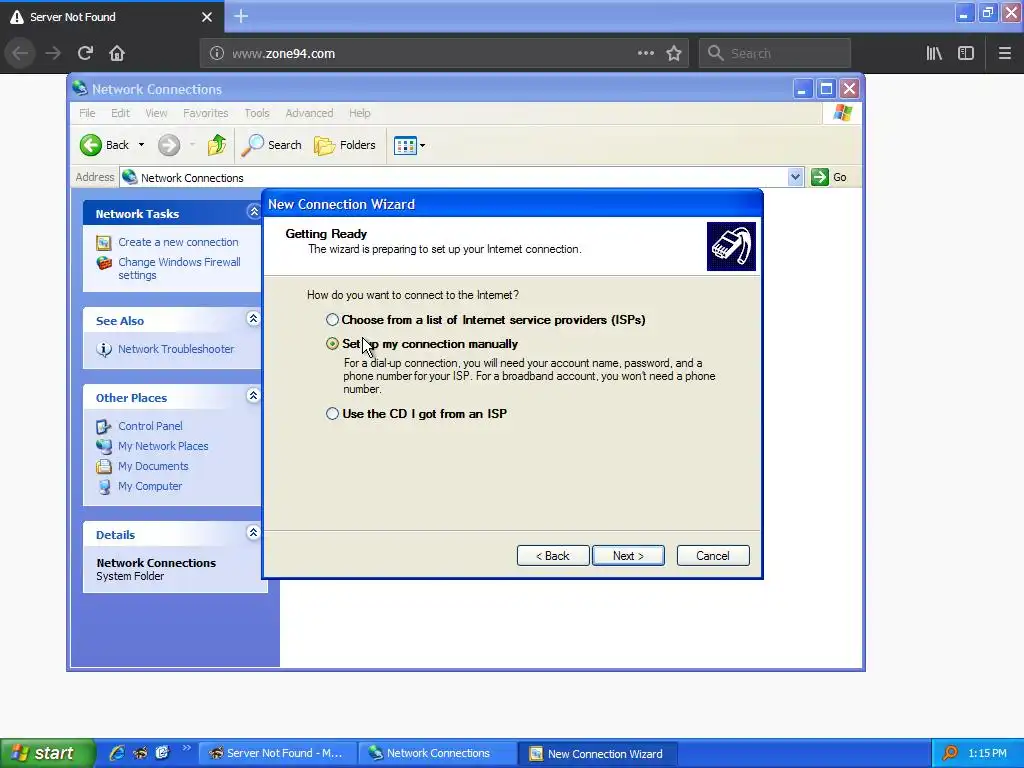
Task: Collapse the Details panel
Action: click(253, 533)
